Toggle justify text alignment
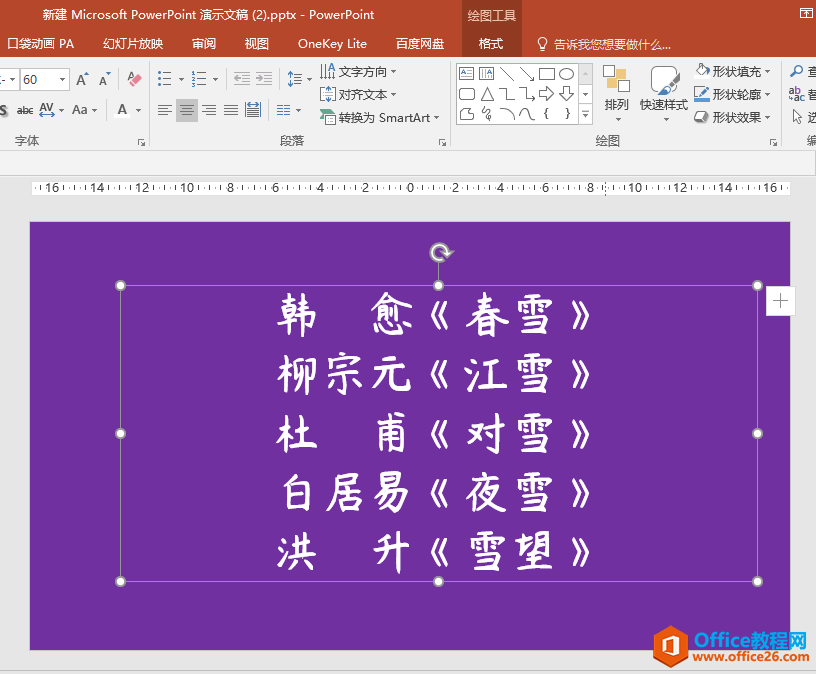The image size is (816, 674). [x=231, y=110]
